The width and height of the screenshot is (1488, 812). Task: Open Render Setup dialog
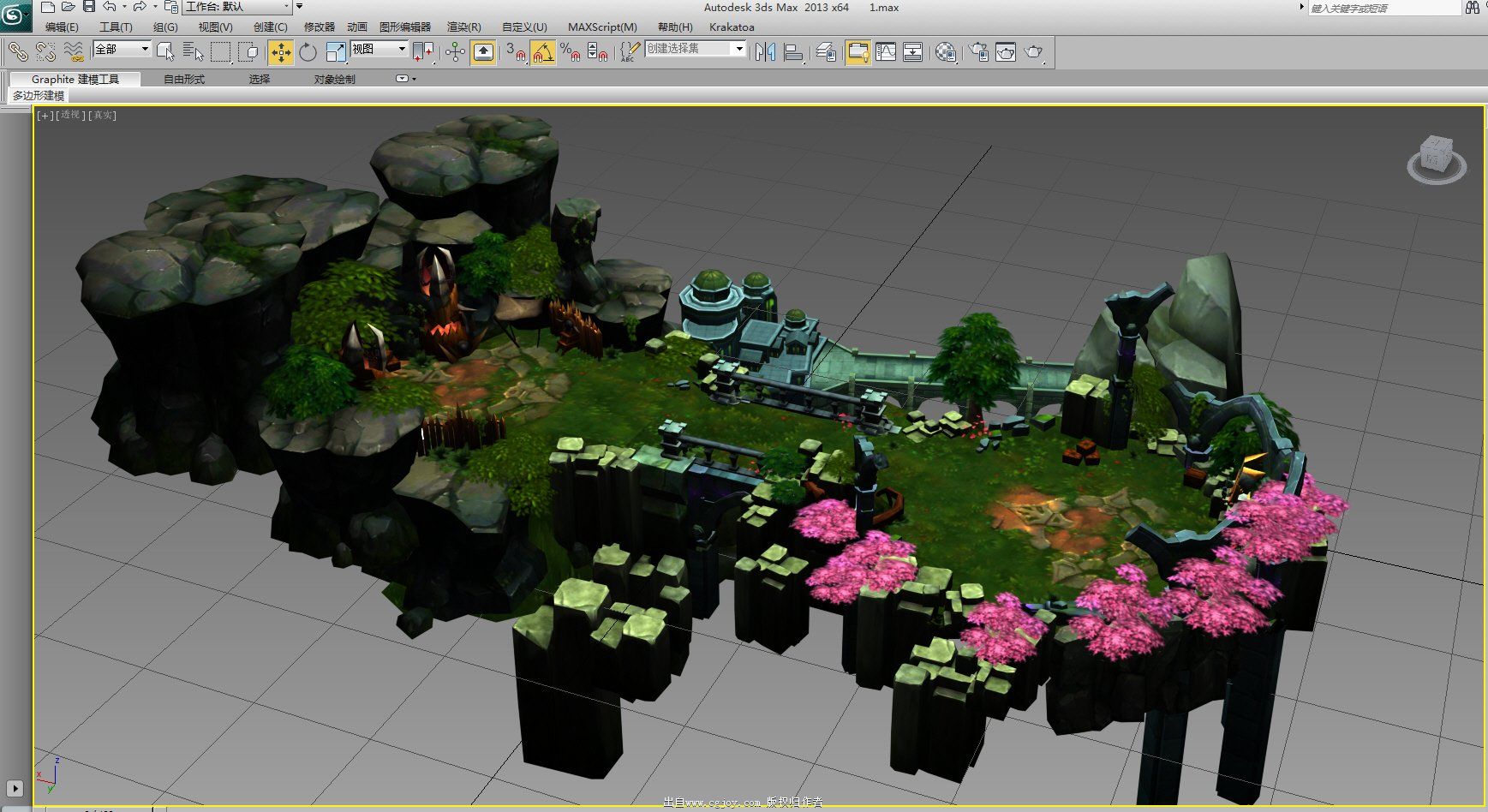coord(977,52)
